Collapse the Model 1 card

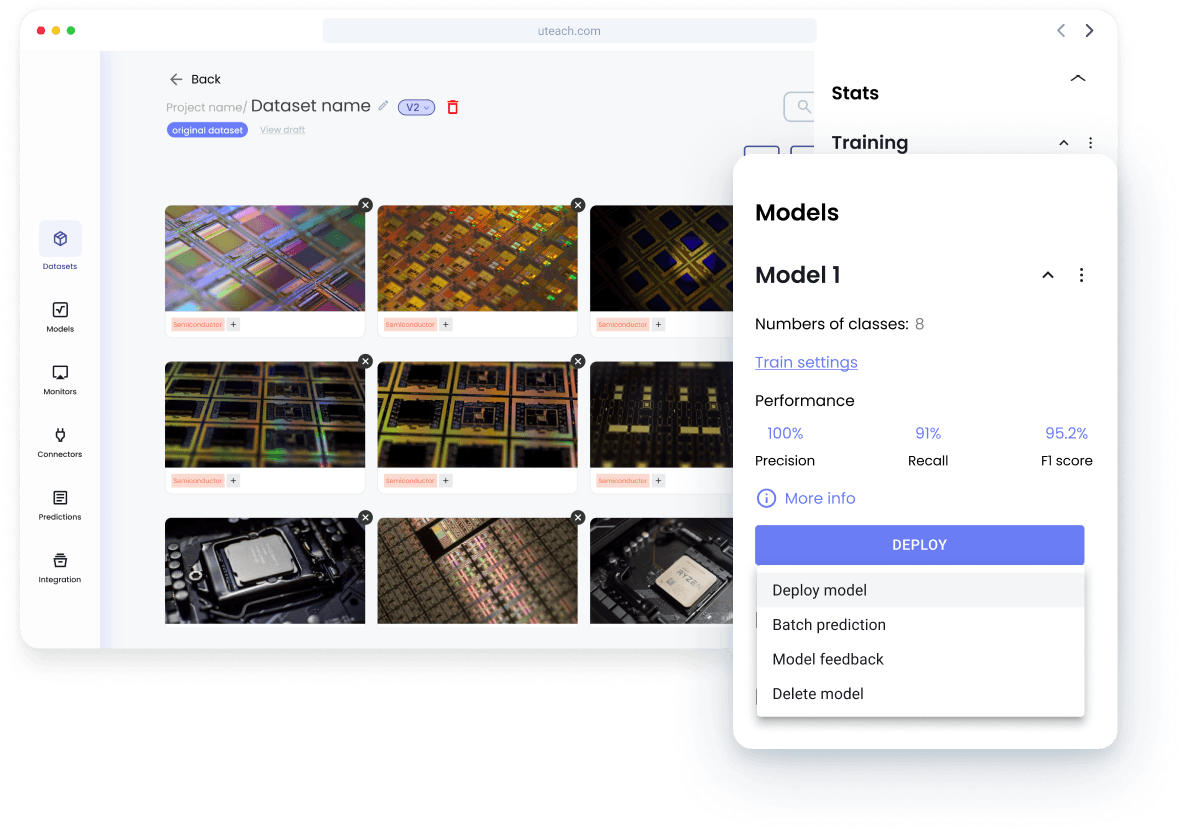coord(1047,275)
